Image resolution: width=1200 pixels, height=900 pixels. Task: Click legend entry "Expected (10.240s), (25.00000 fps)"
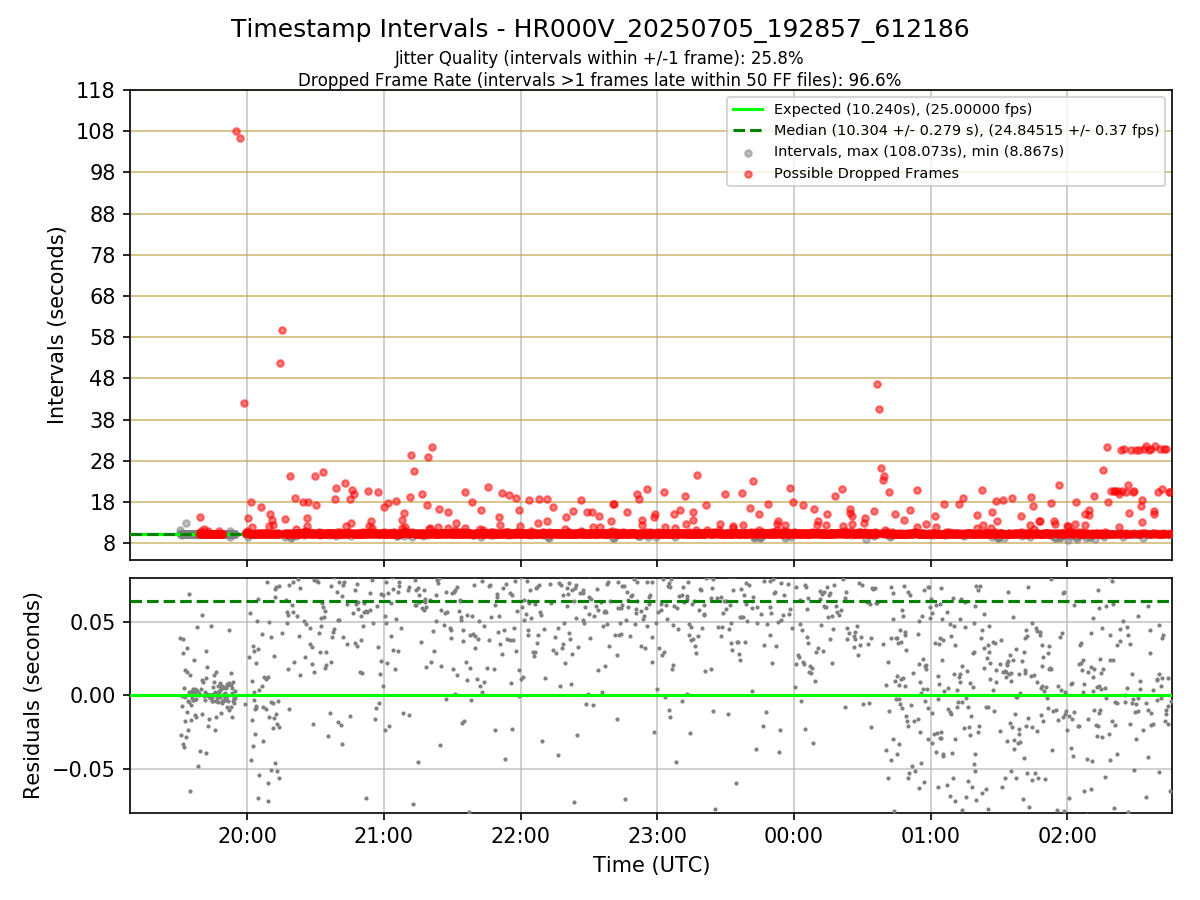click(x=903, y=109)
